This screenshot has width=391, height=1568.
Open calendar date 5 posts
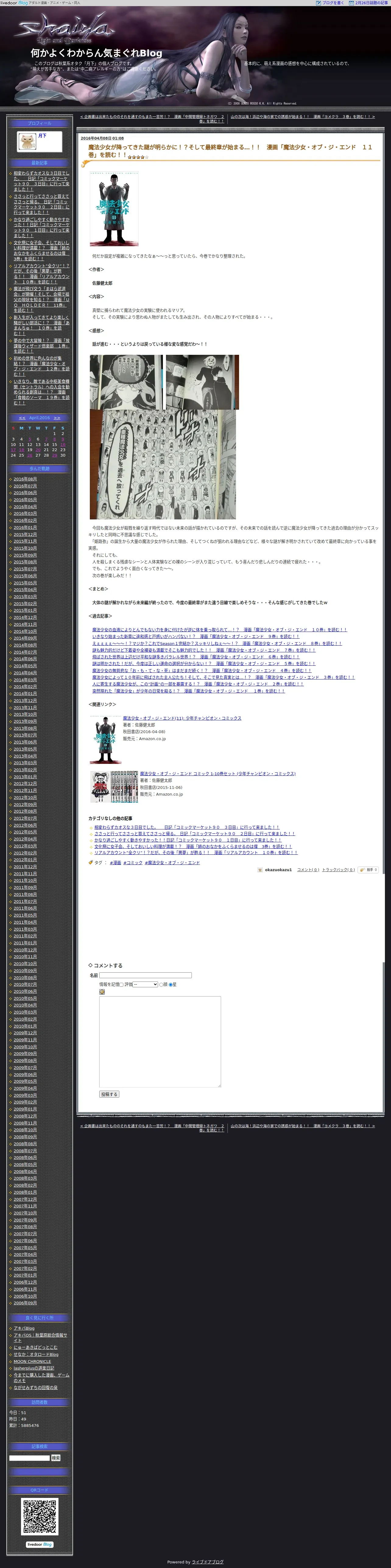pos(30,439)
